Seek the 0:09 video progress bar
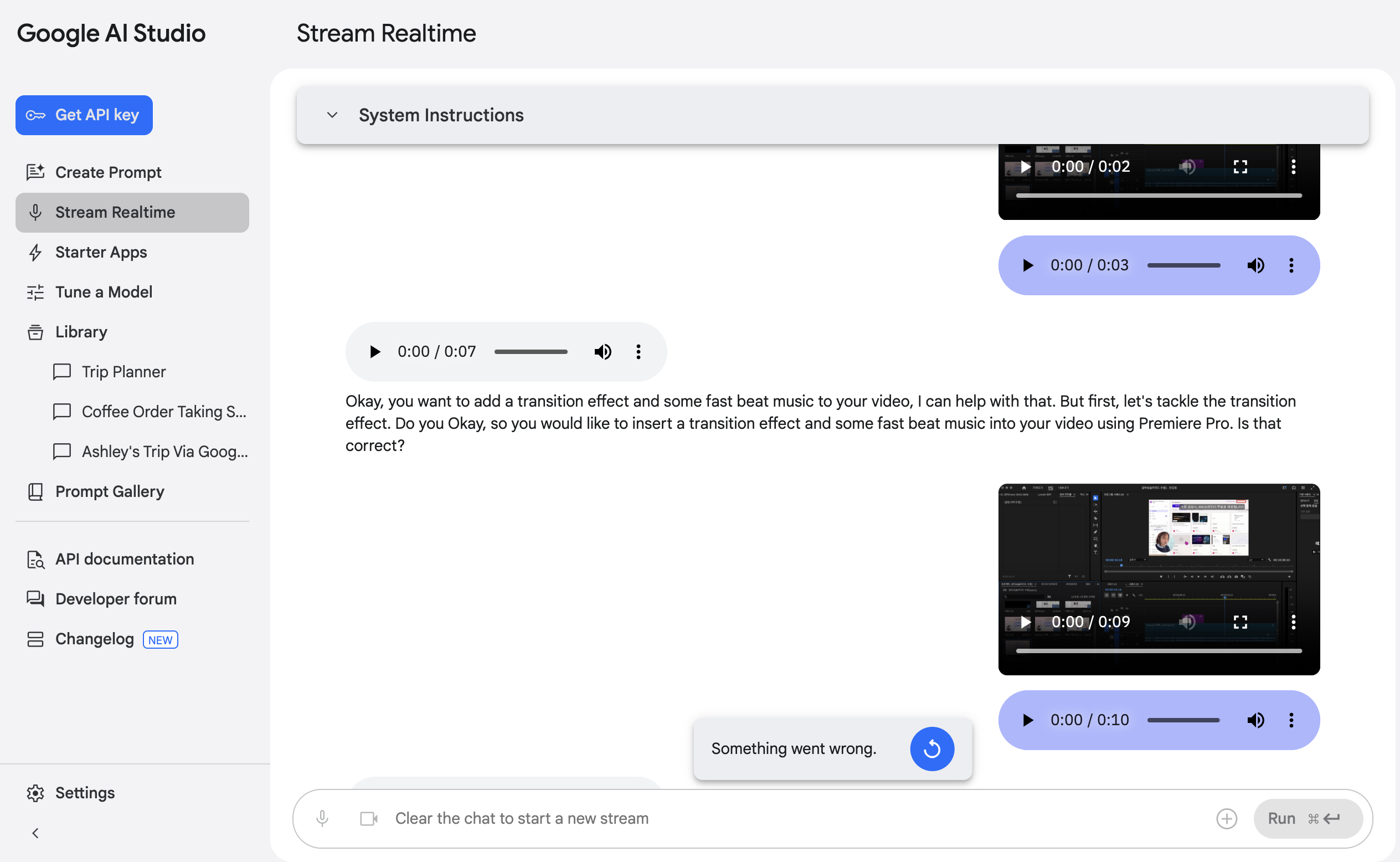This screenshot has width=1400, height=862. click(x=1159, y=650)
